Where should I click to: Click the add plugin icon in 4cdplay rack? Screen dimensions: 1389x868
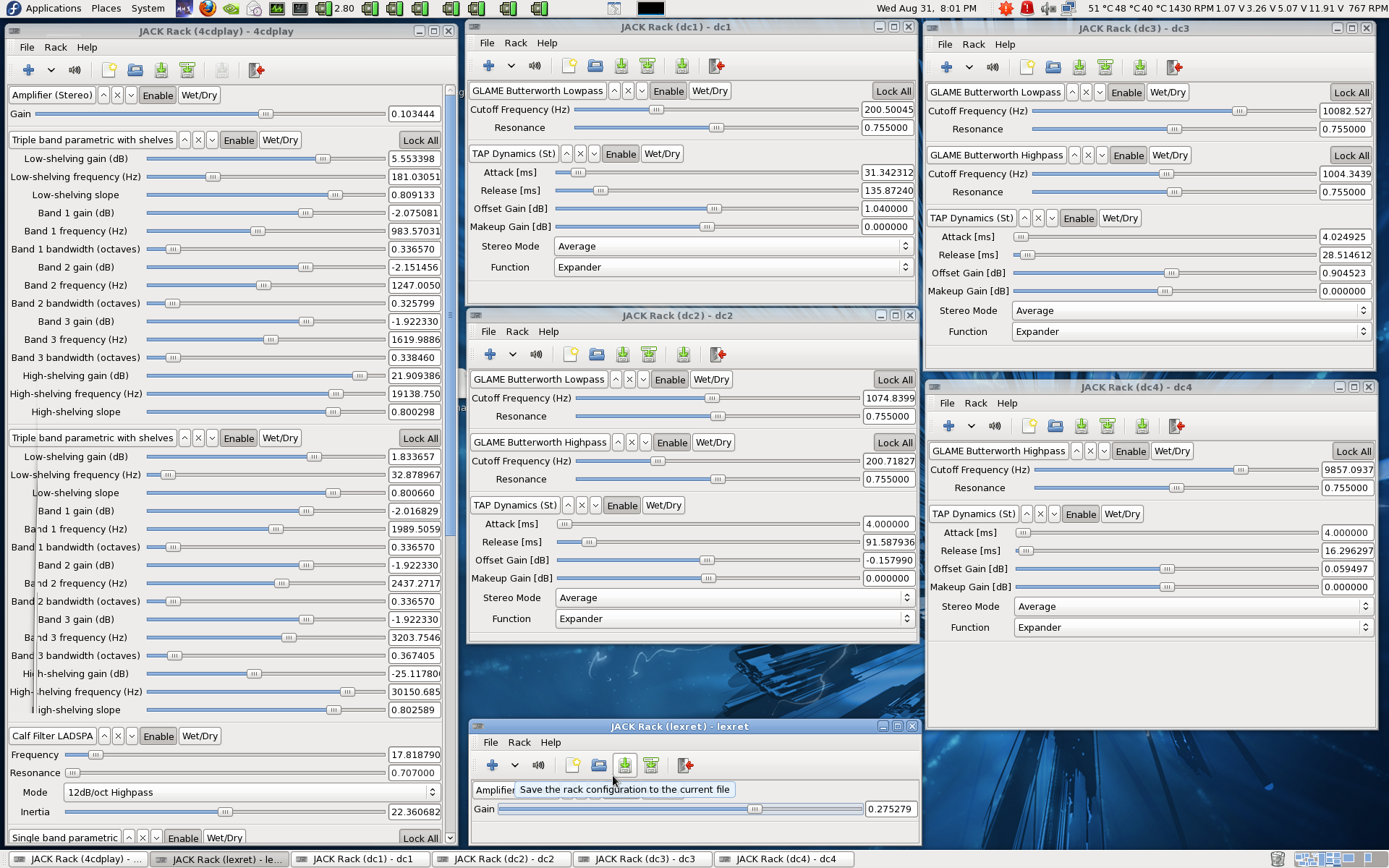coord(28,70)
